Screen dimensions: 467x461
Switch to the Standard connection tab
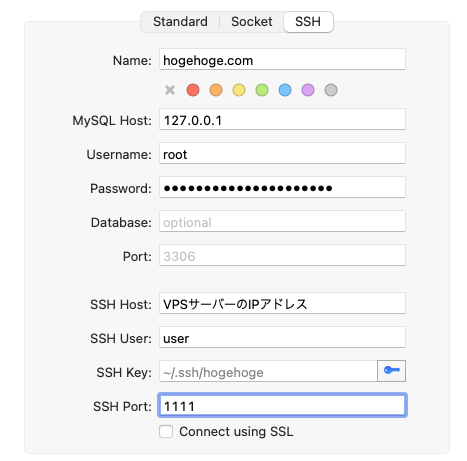click(x=180, y=22)
